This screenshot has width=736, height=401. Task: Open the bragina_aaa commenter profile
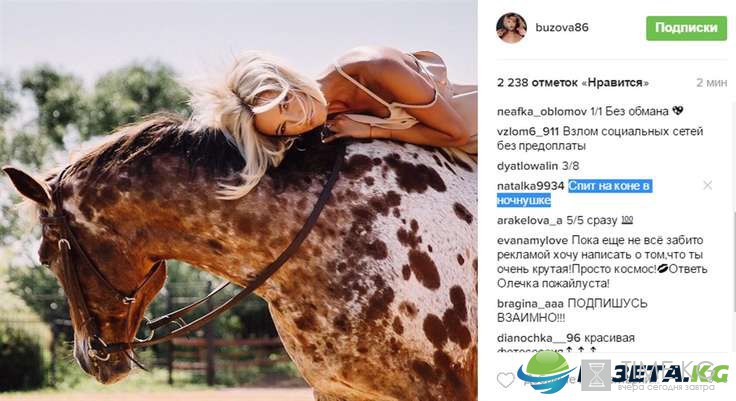(x=530, y=304)
